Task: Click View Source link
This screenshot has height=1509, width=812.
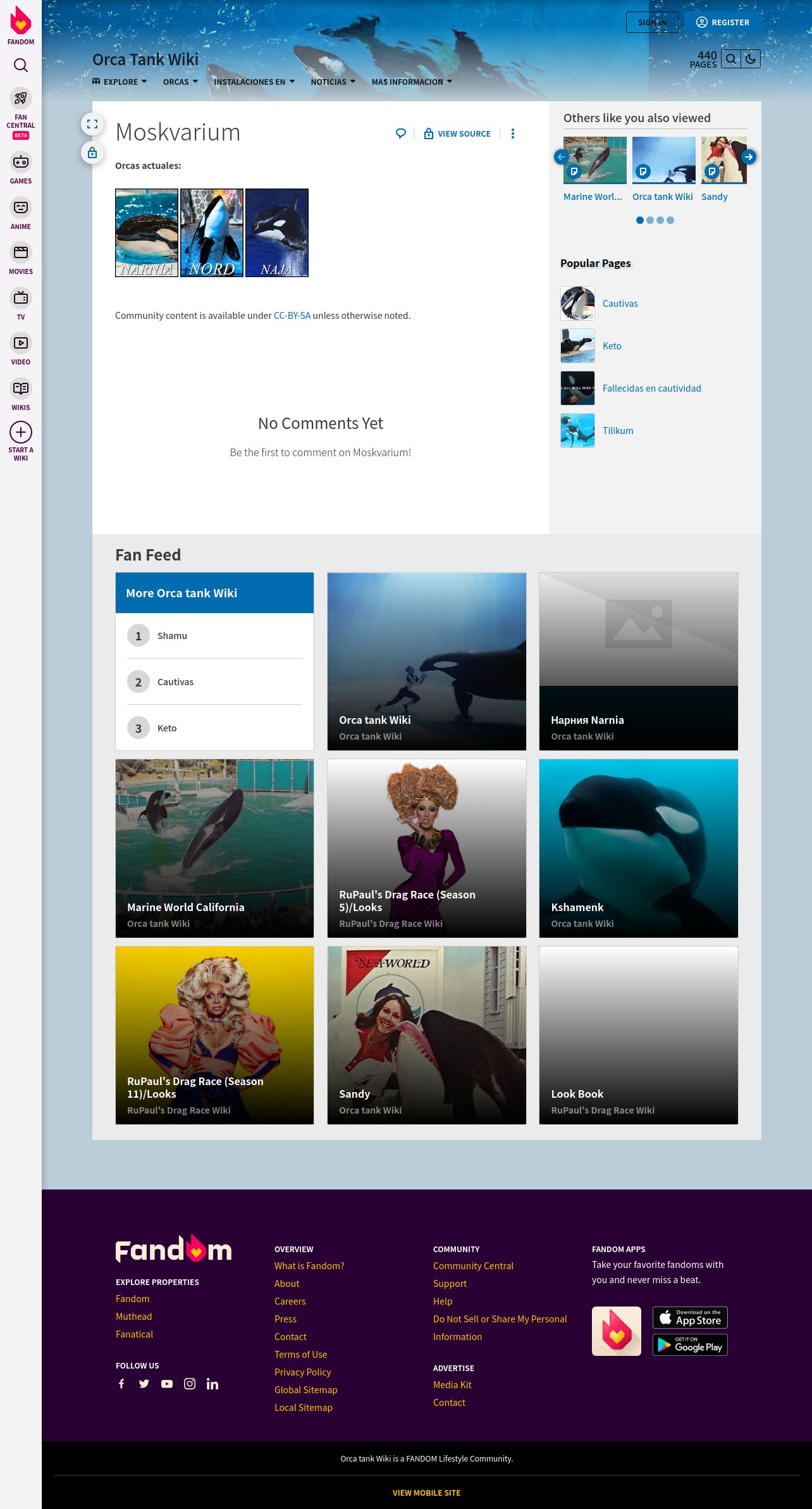Action: click(457, 134)
